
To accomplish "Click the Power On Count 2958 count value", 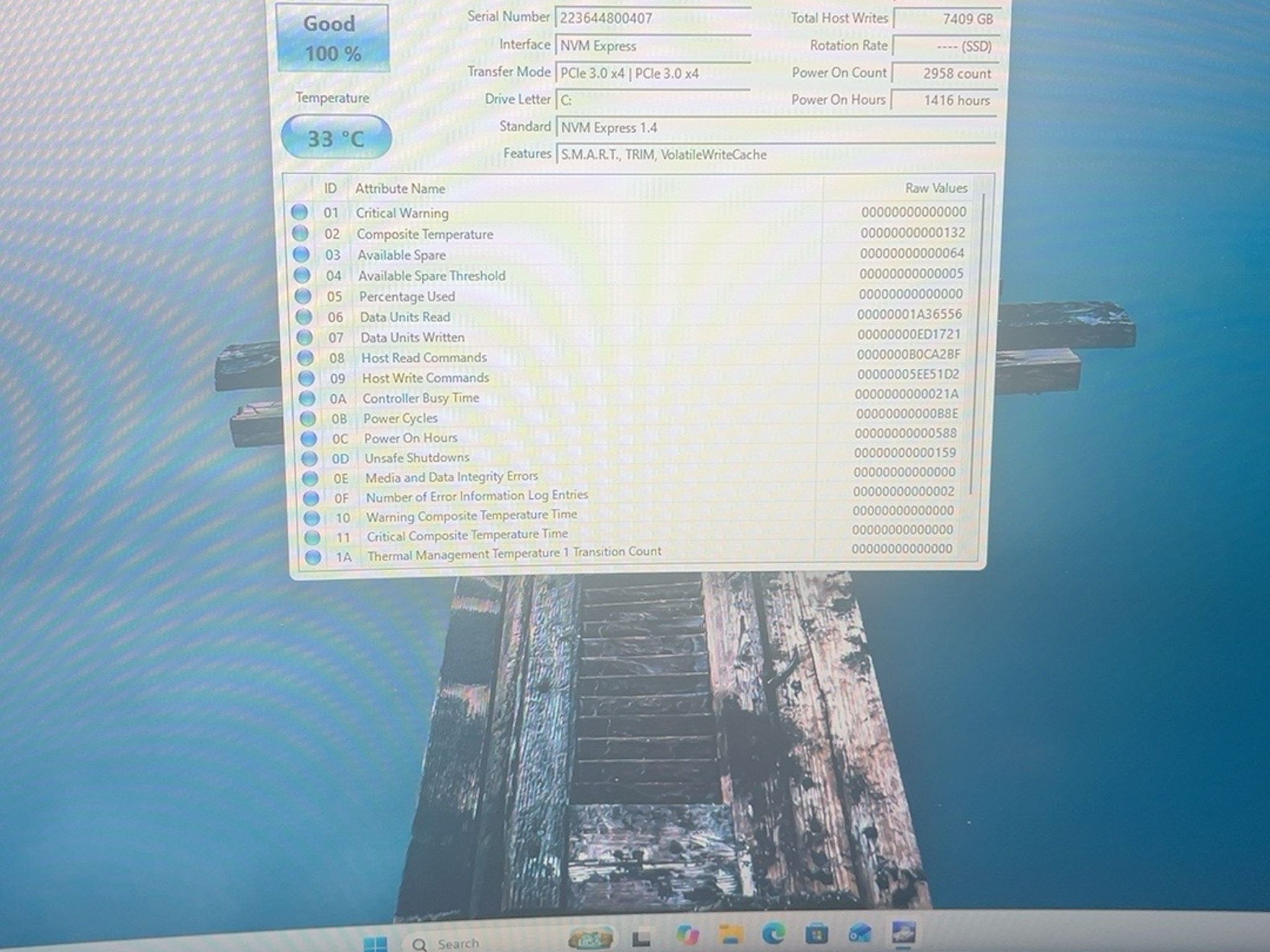I will pyautogui.click(x=944, y=73).
